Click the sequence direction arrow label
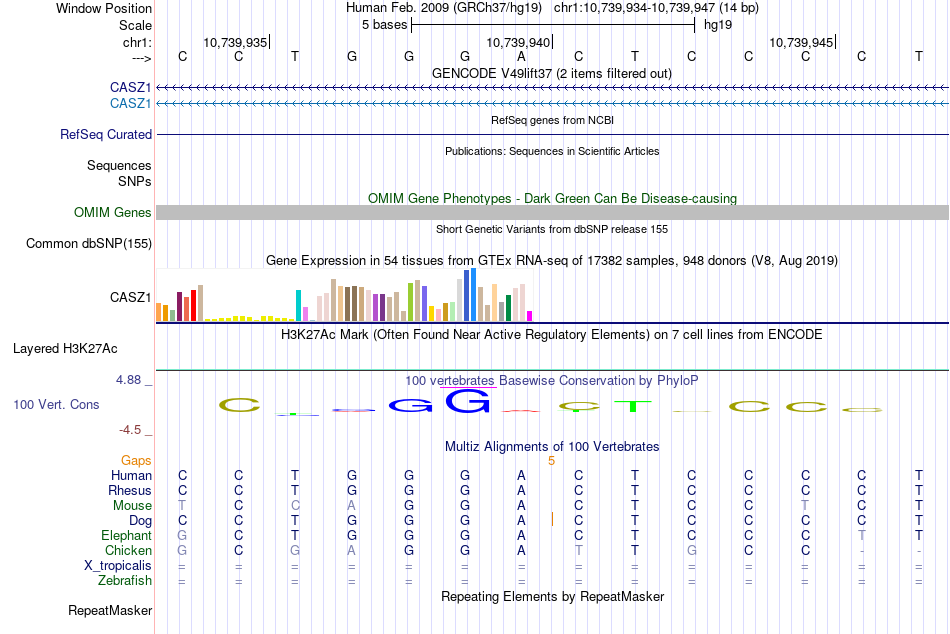This screenshot has height=634, width=950. [x=142, y=58]
